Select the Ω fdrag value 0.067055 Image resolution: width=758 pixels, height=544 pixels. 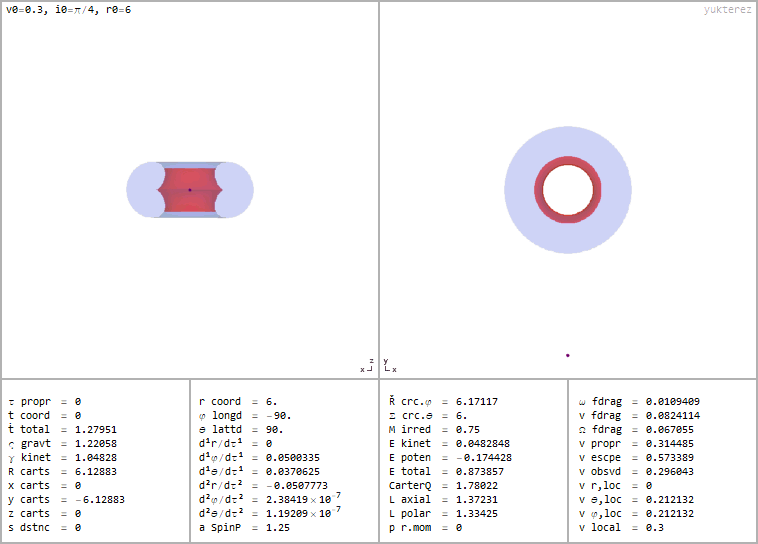tap(670, 429)
